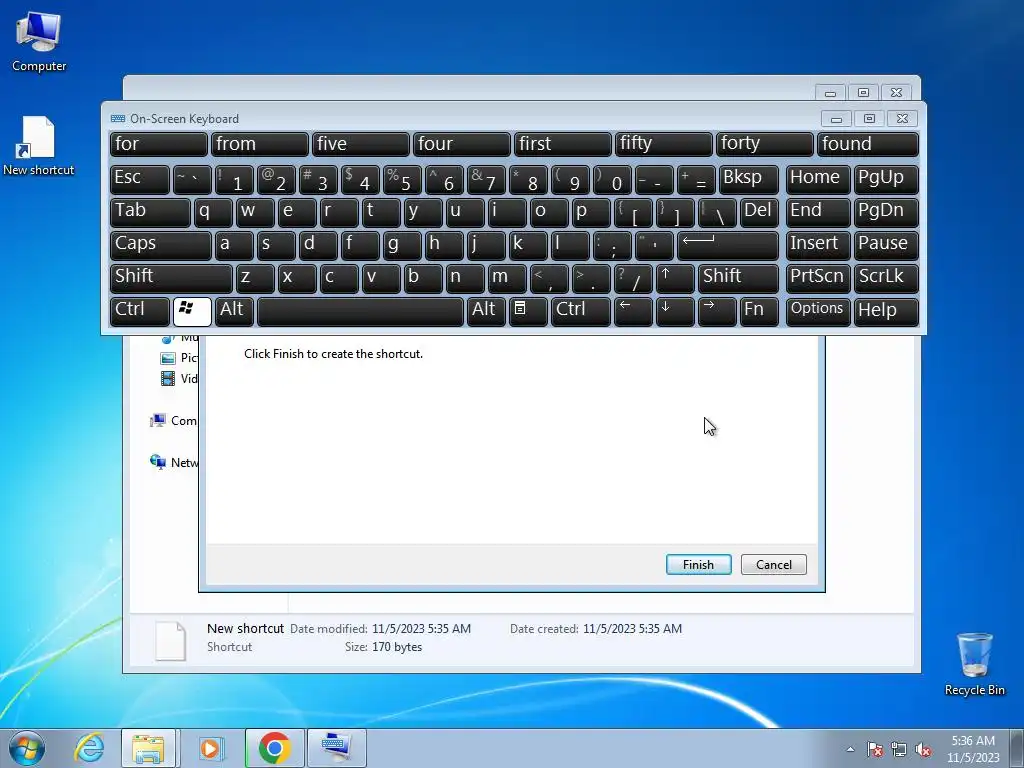Screen dimensions: 1024x768
Task: Open the network tray icon
Action: (x=899, y=749)
